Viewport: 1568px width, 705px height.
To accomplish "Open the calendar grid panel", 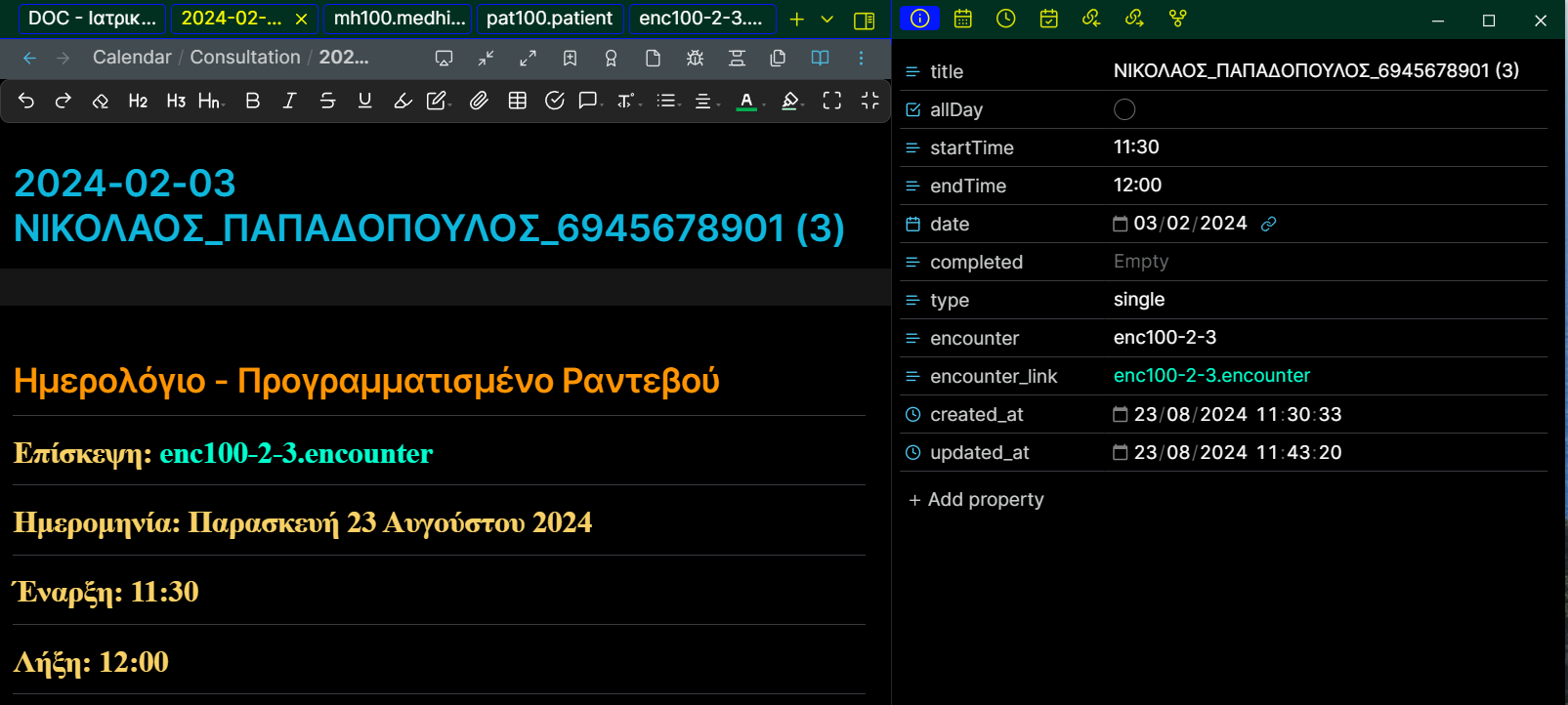I will pos(962,19).
